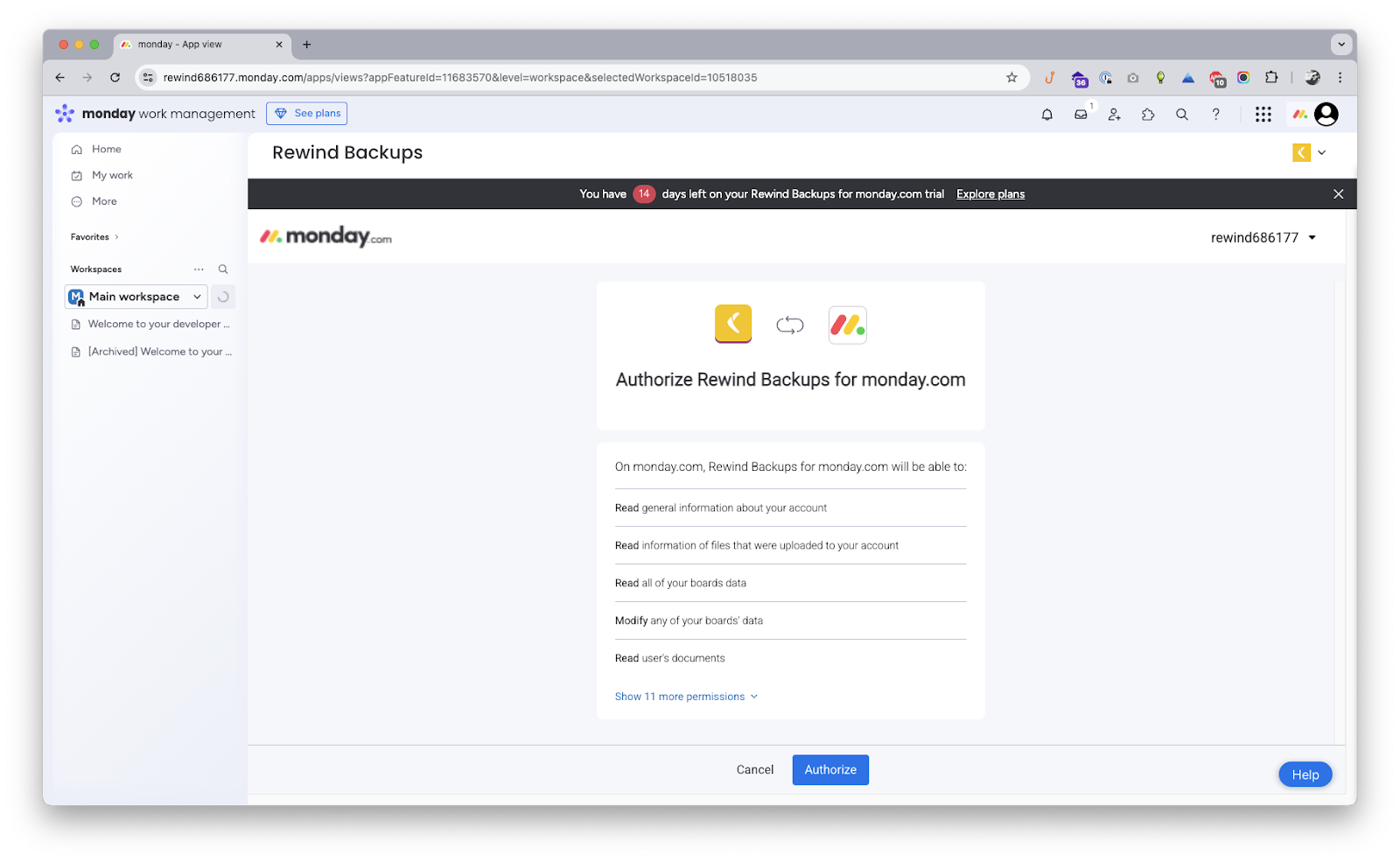Click the Chrome profile avatar
Screen dimensions: 1400x862
pyautogui.click(x=1312, y=77)
